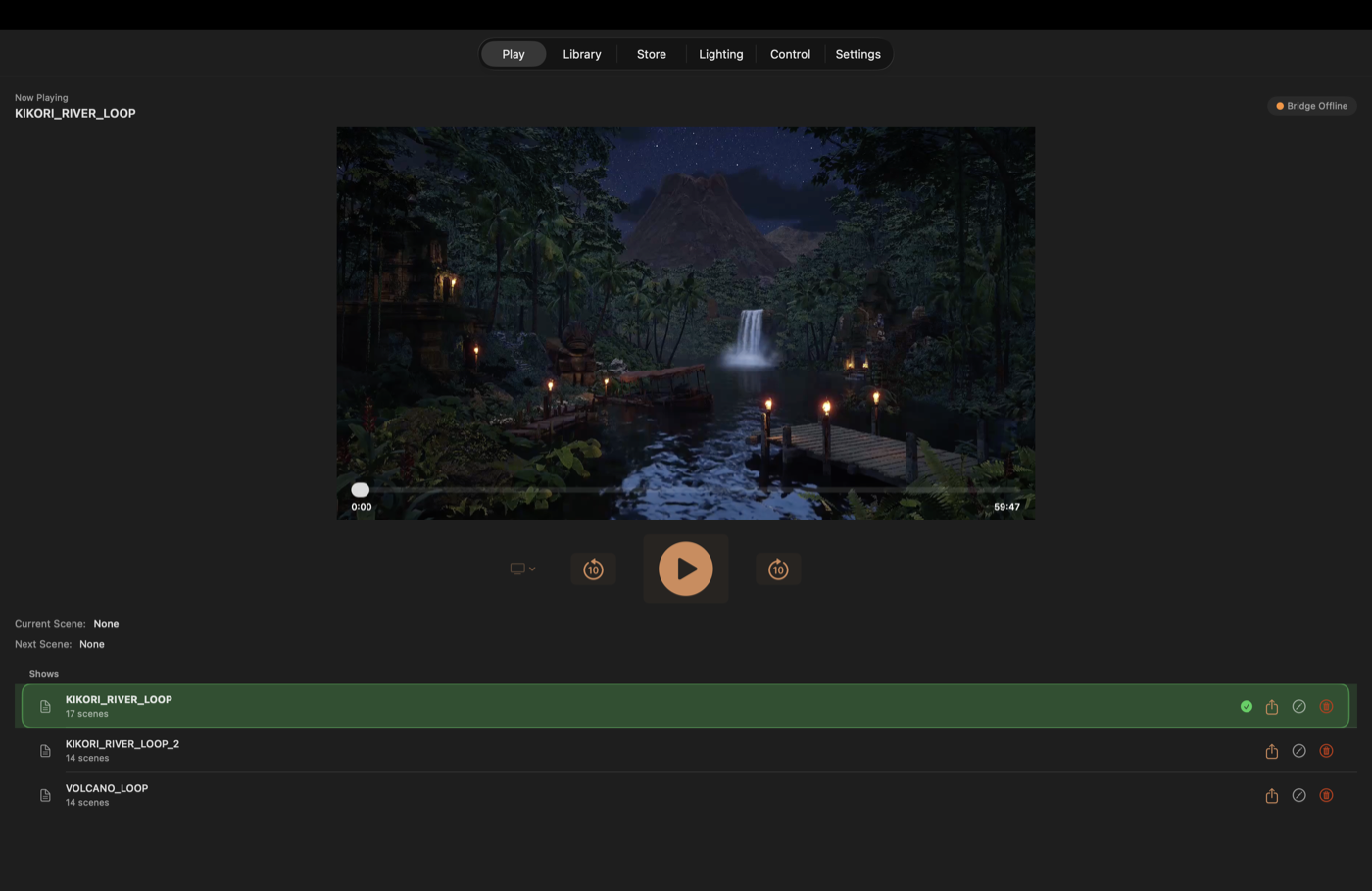Select the KIKORI_RIVER_LOOP_2 show

click(x=685, y=751)
